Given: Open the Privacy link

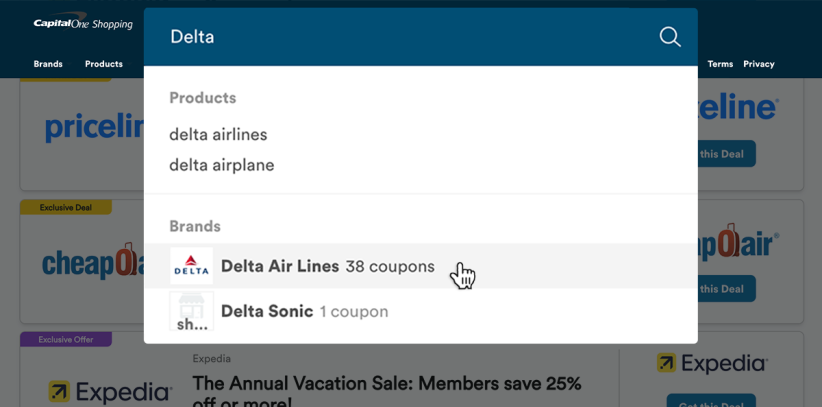Looking at the screenshot, I should pyautogui.click(x=759, y=64).
